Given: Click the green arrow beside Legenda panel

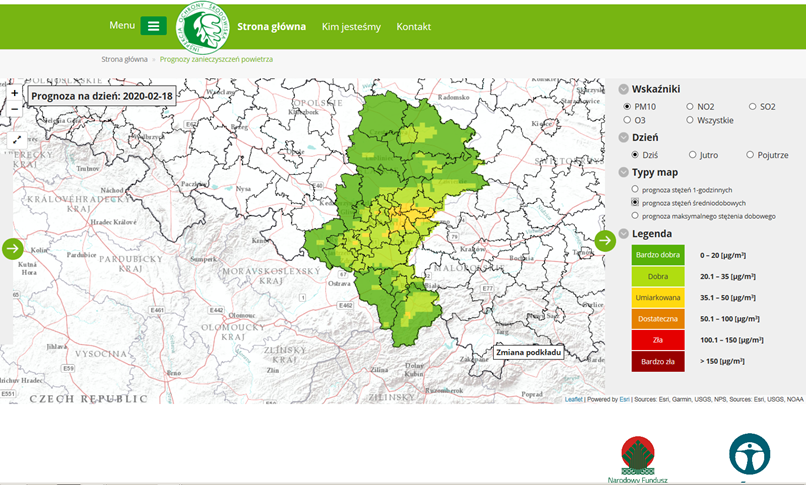Looking at the screenshot, I should (605, 240).
